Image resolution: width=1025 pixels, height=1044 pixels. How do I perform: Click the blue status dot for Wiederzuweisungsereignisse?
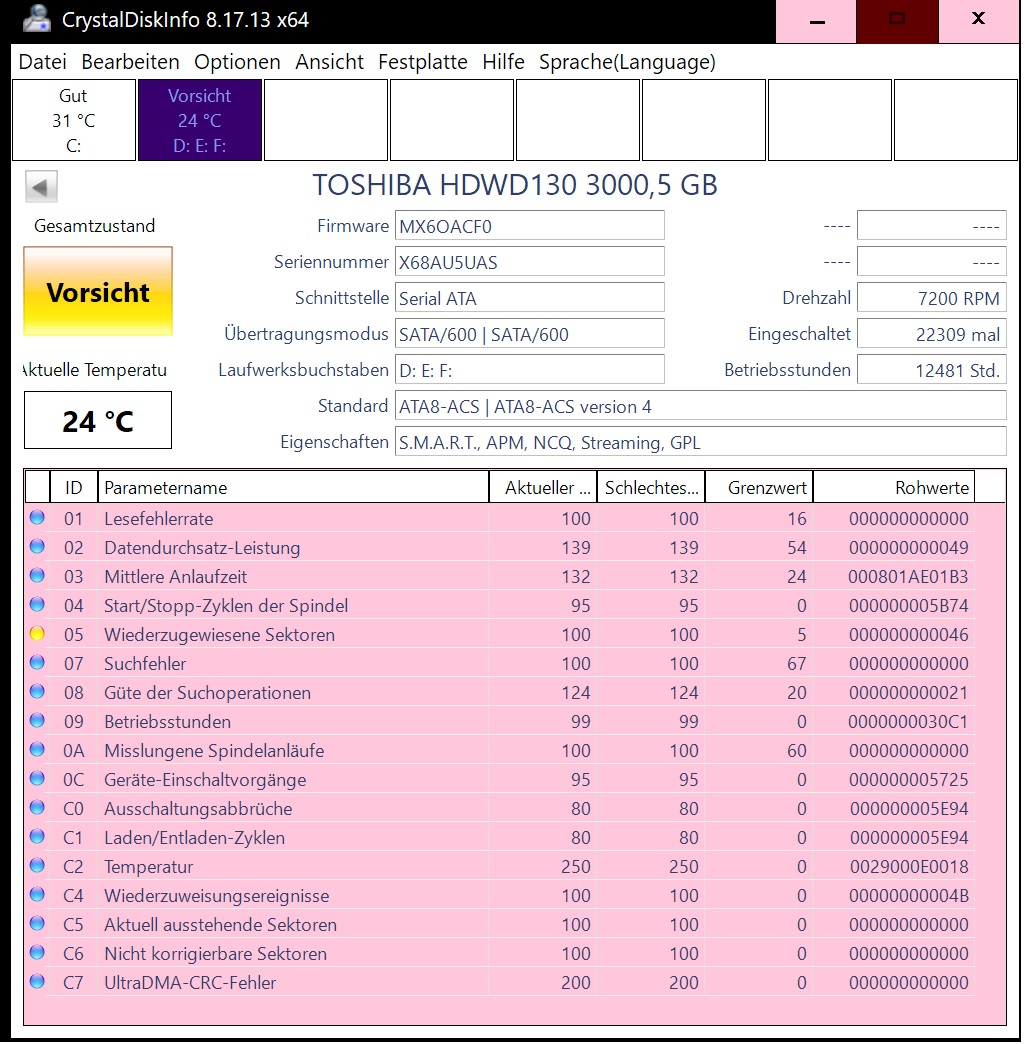point(37,894)
